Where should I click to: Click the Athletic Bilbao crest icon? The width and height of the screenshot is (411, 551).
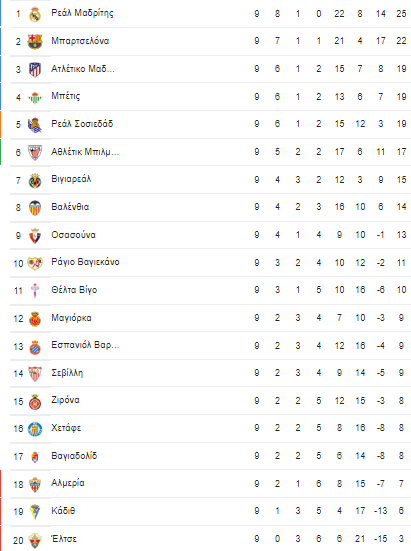tap(35, 153)
